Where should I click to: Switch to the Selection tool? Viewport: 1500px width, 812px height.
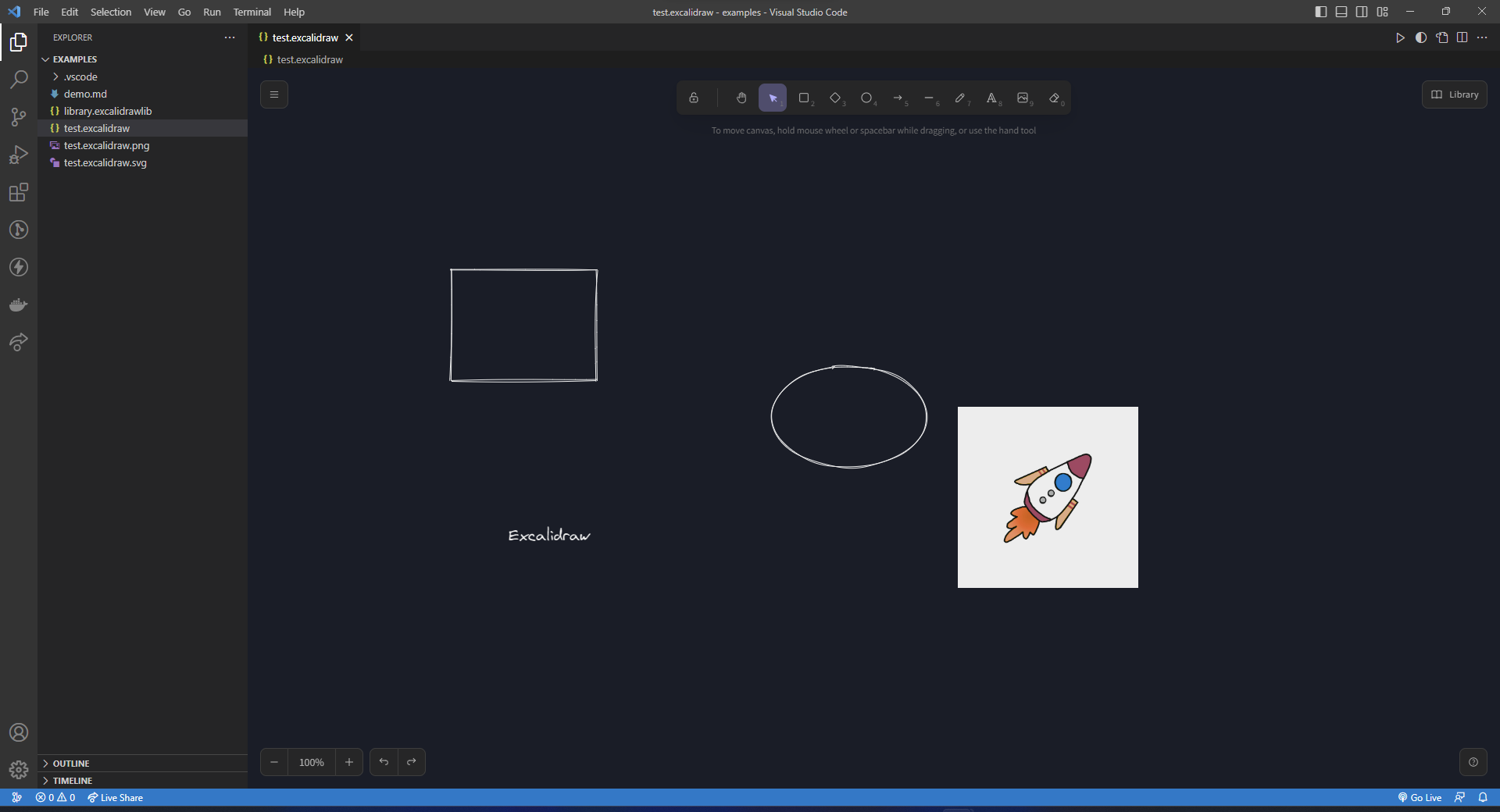click(773, 98)
